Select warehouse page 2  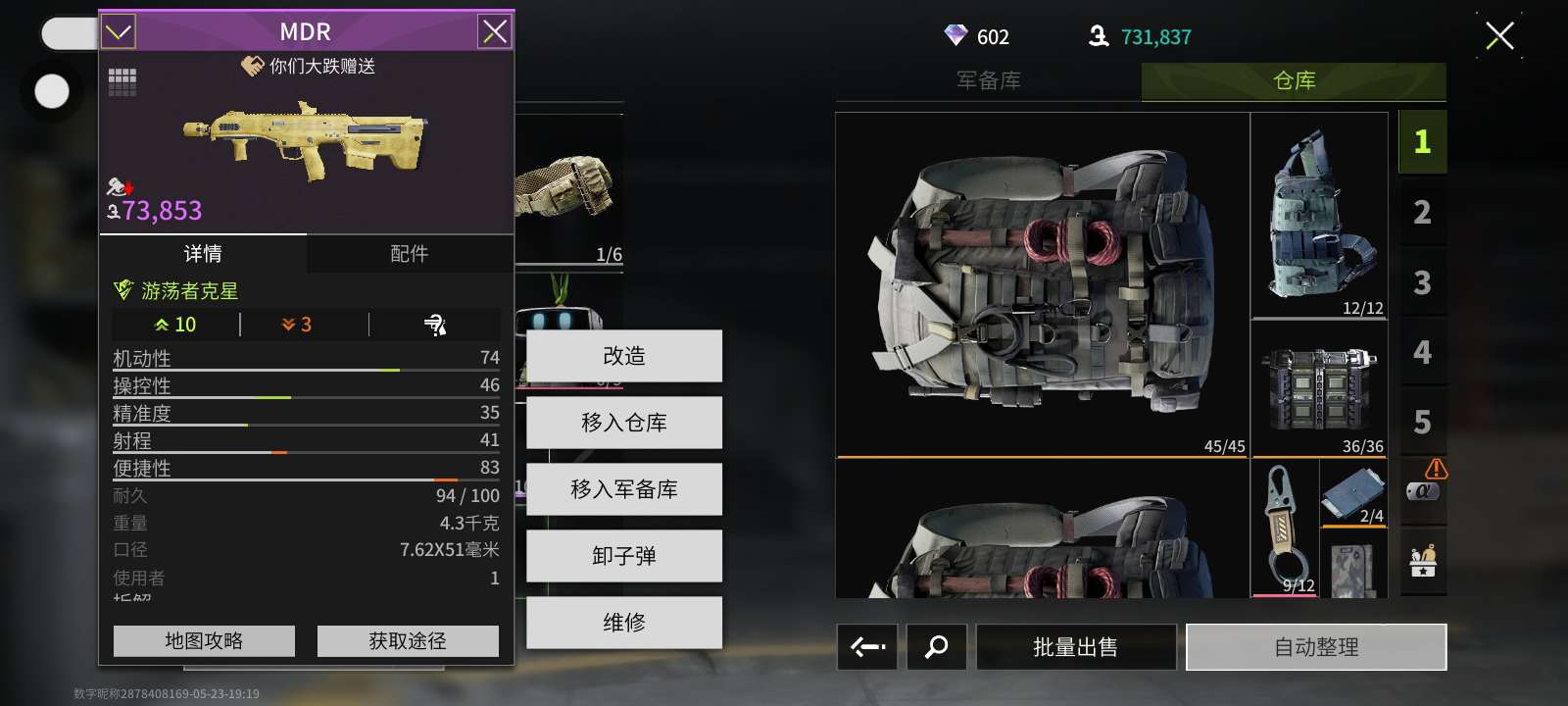tap(1423, 212)
